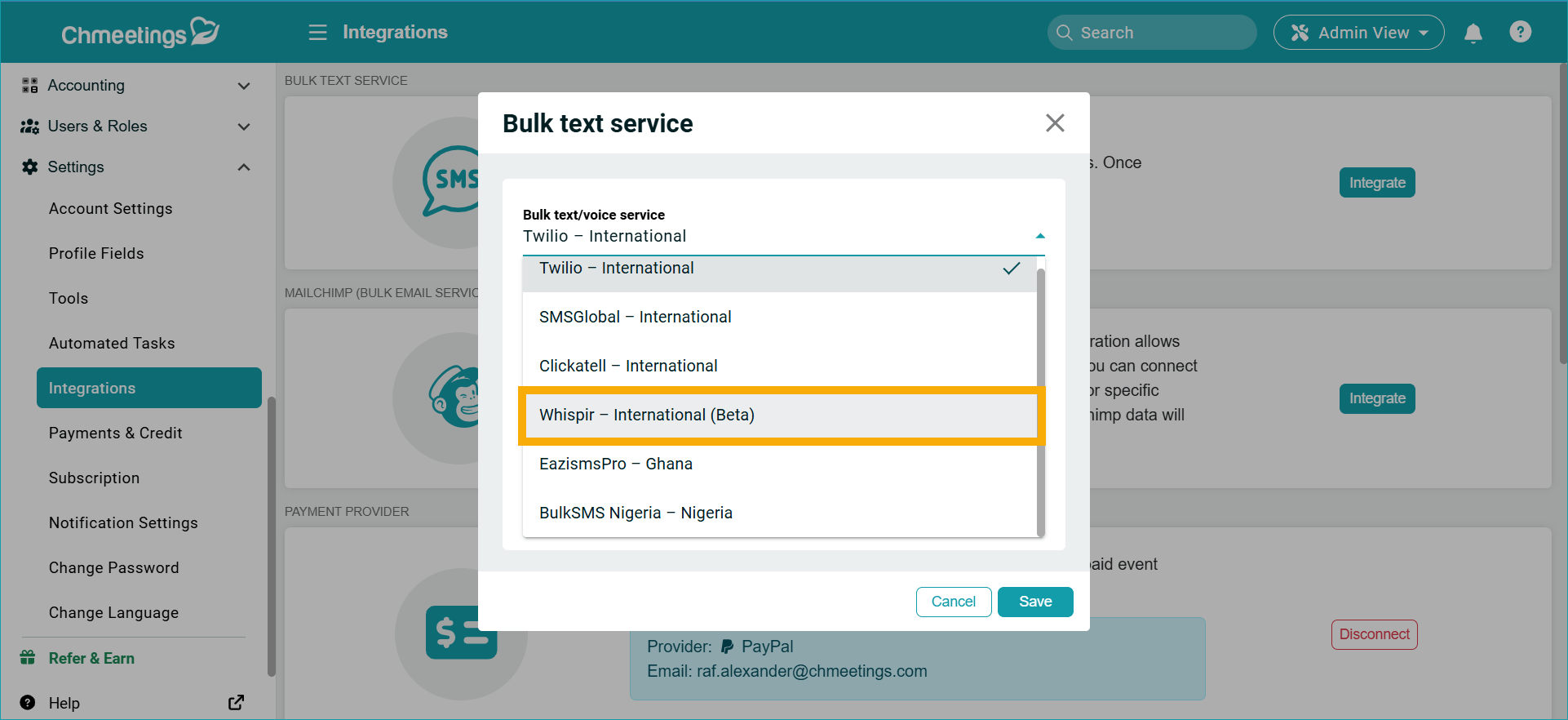Click the Mailchimp monkey icon
The image size is (1568, 720).
pos(454,396)
